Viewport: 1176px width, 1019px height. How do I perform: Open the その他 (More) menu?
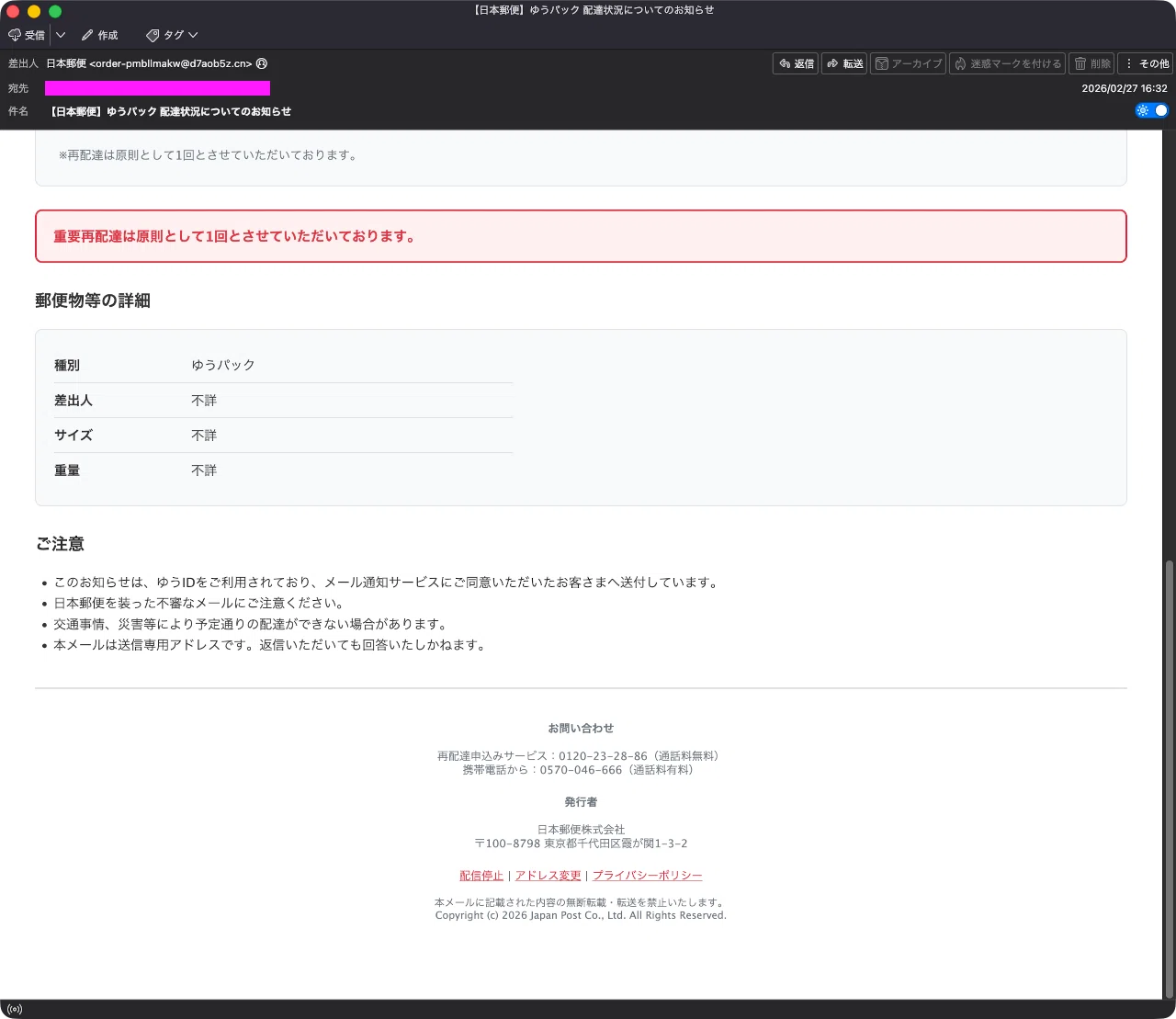[1146, 63]
